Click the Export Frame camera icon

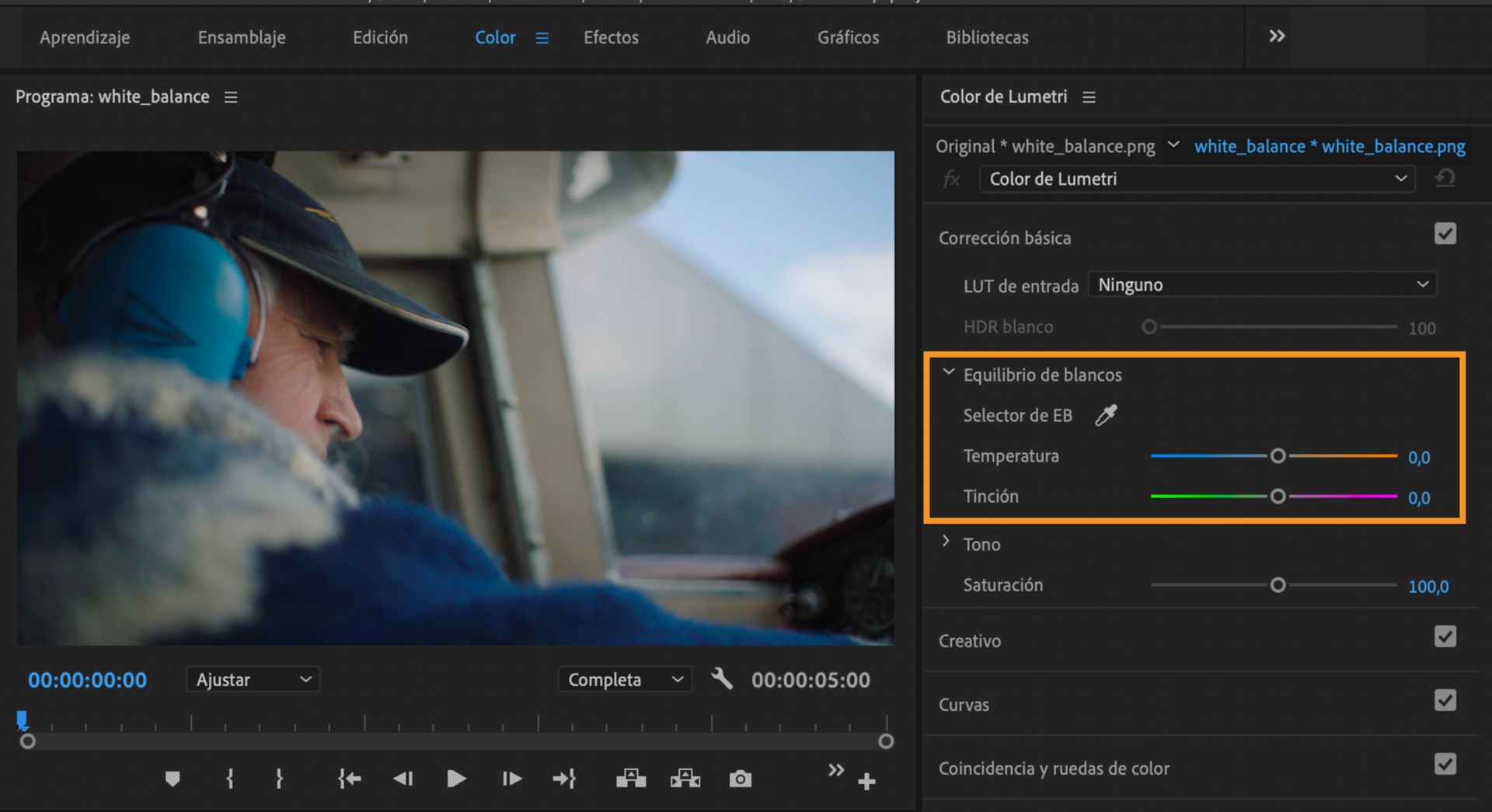(740, 779)
